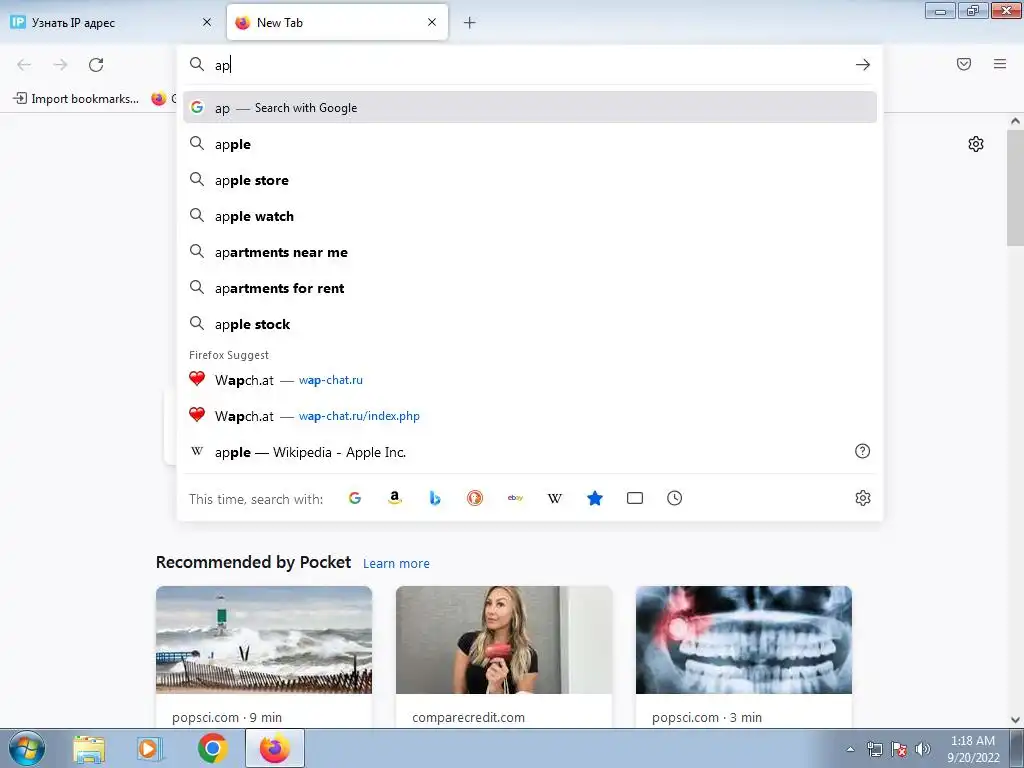Click Firefox bookmark icon in bookmarks toolbar
Image resolution: width=1024 pixels, height=768 pixels.
coord(159,99)
